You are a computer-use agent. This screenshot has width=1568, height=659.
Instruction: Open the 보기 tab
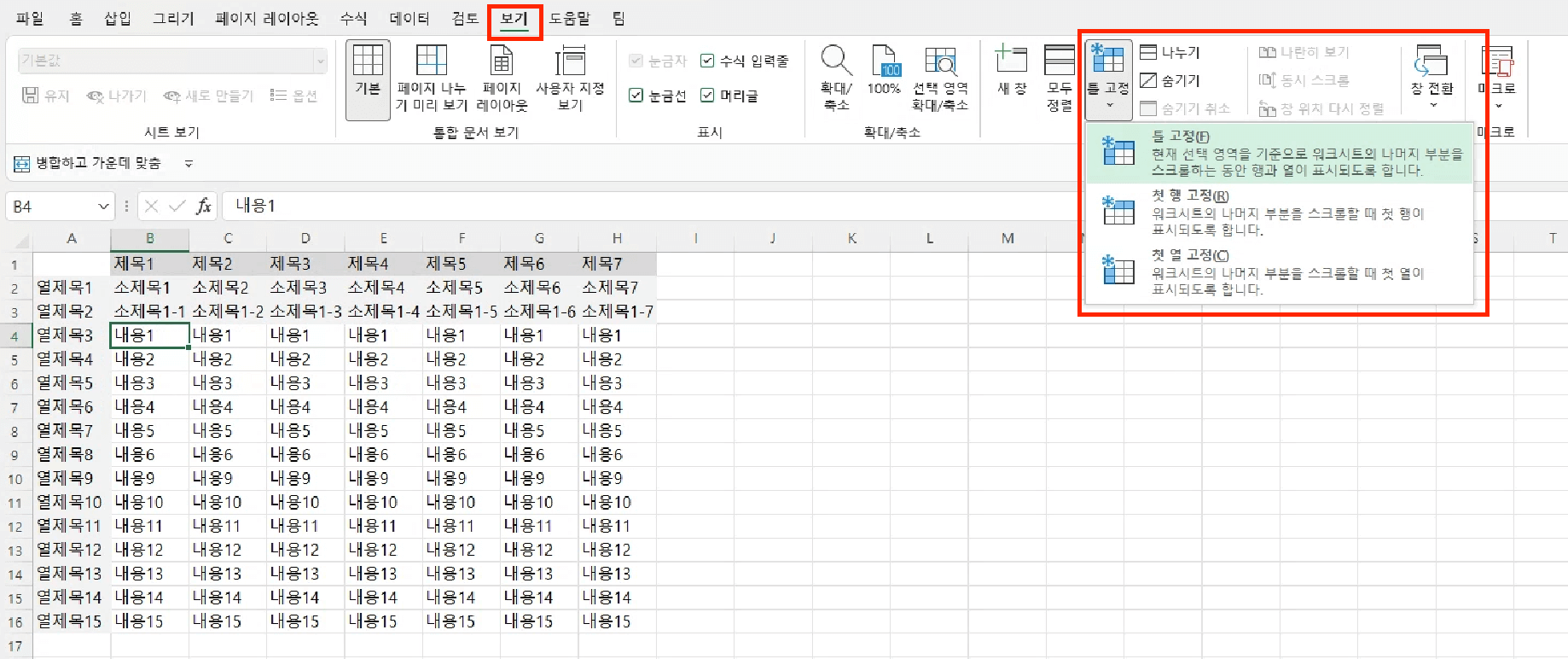coord(514,19)
